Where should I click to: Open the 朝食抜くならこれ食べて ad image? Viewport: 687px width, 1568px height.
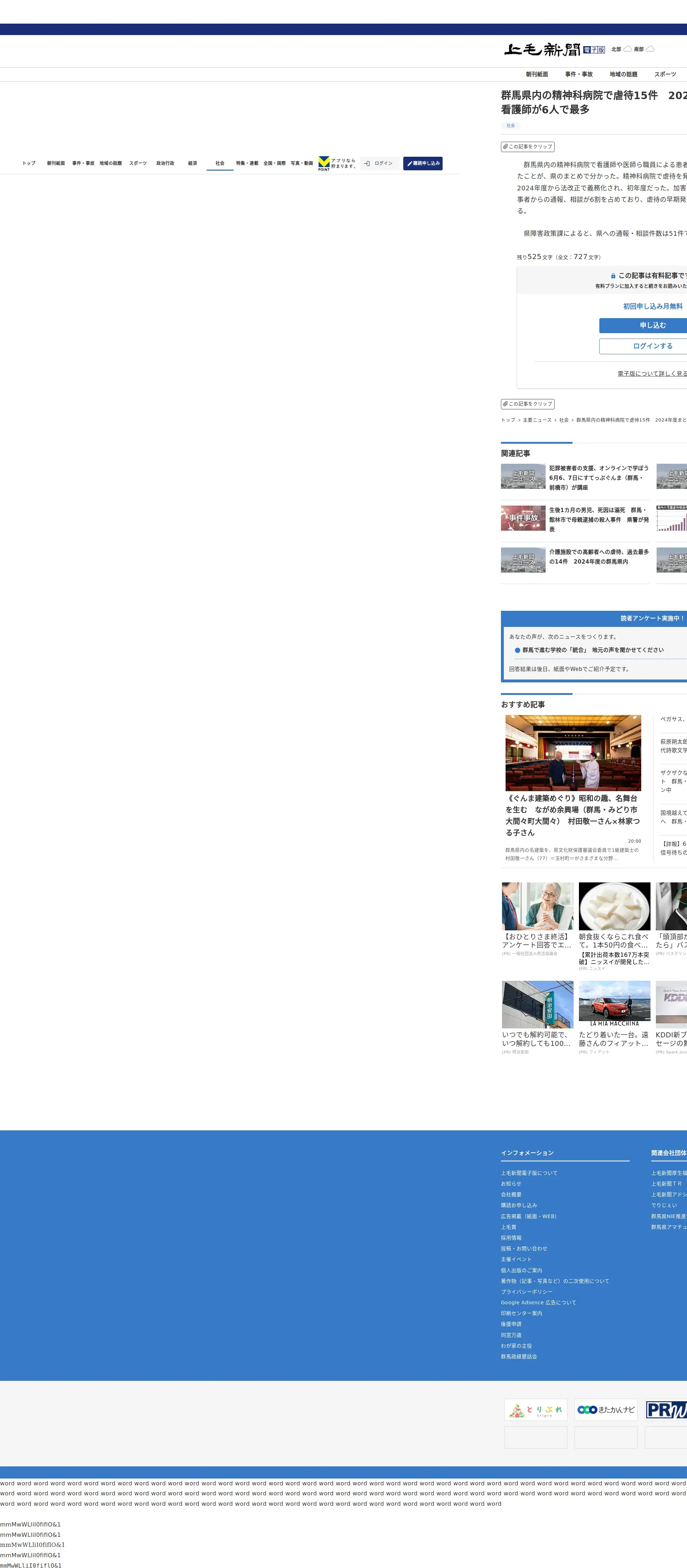point(615,906)
